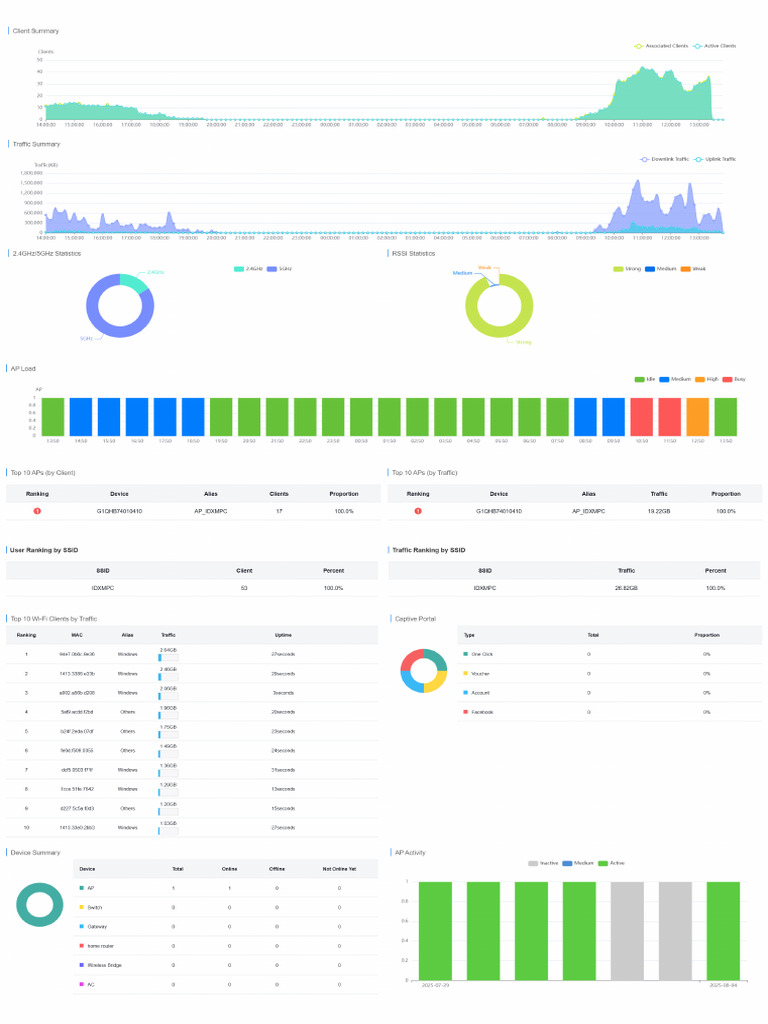The image size is (768, 1024).
Task: Toggle the Medium legend in AP Load
Action: tap(675, 379)
